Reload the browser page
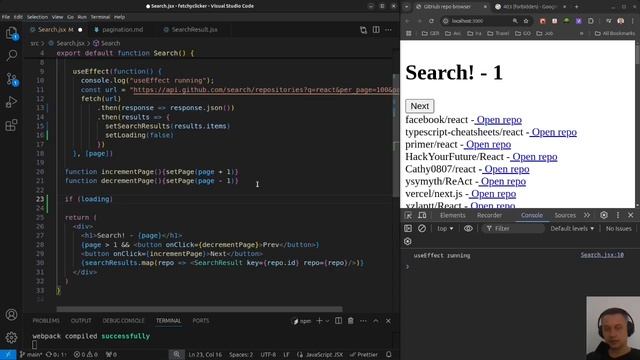 431,21
